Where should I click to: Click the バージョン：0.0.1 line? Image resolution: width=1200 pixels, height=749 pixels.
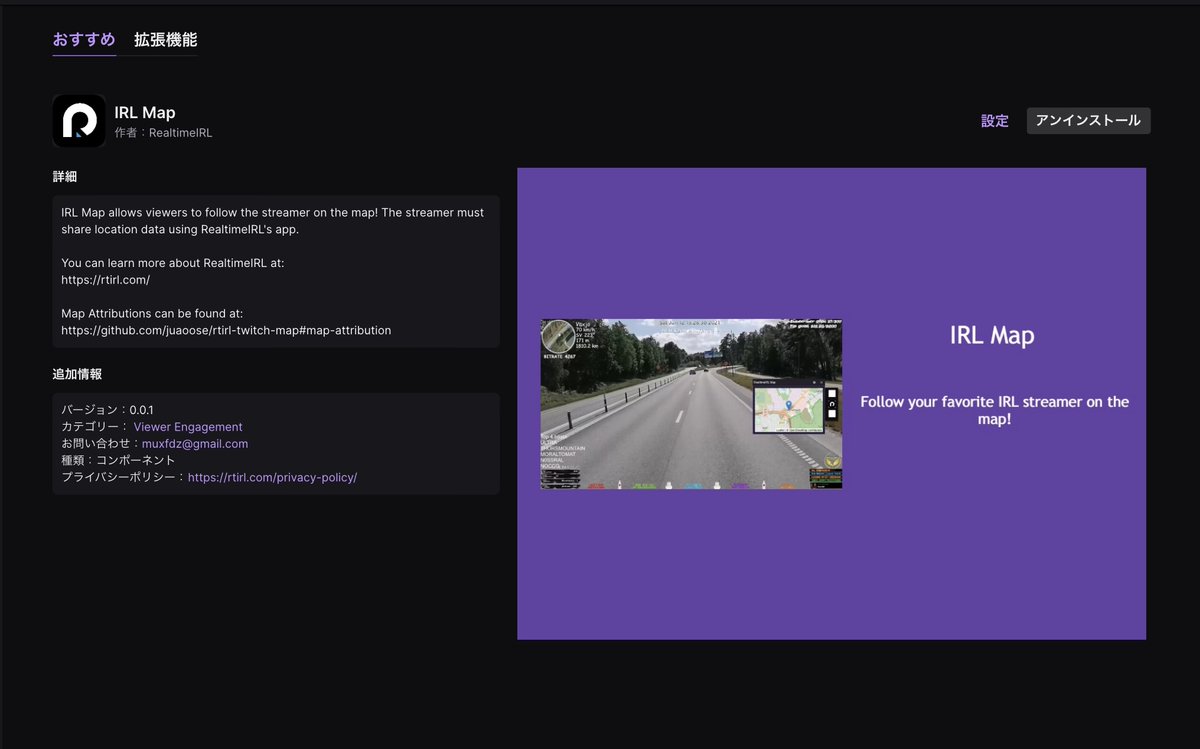(107, 410)
